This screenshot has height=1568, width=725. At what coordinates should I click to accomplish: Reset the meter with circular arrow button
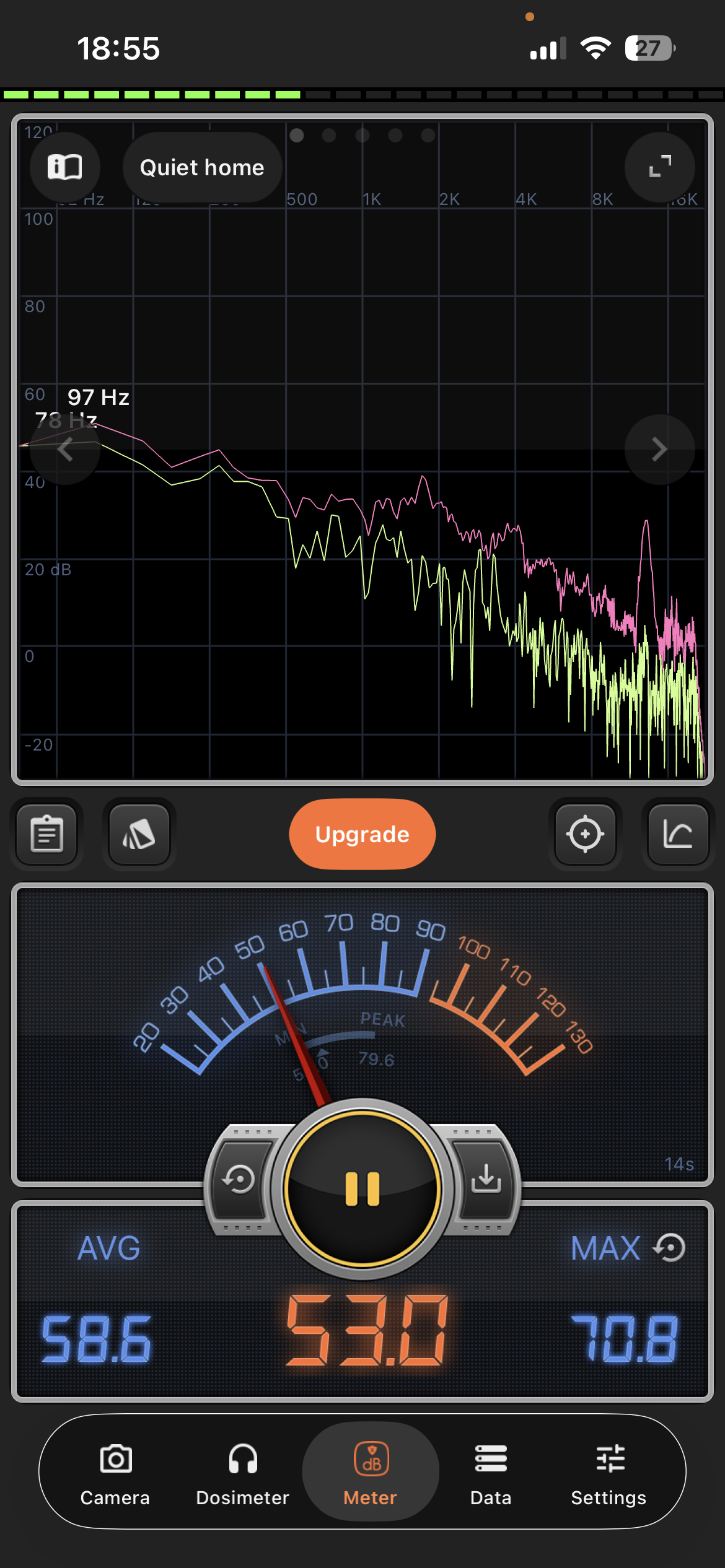tap(239, 1179)
